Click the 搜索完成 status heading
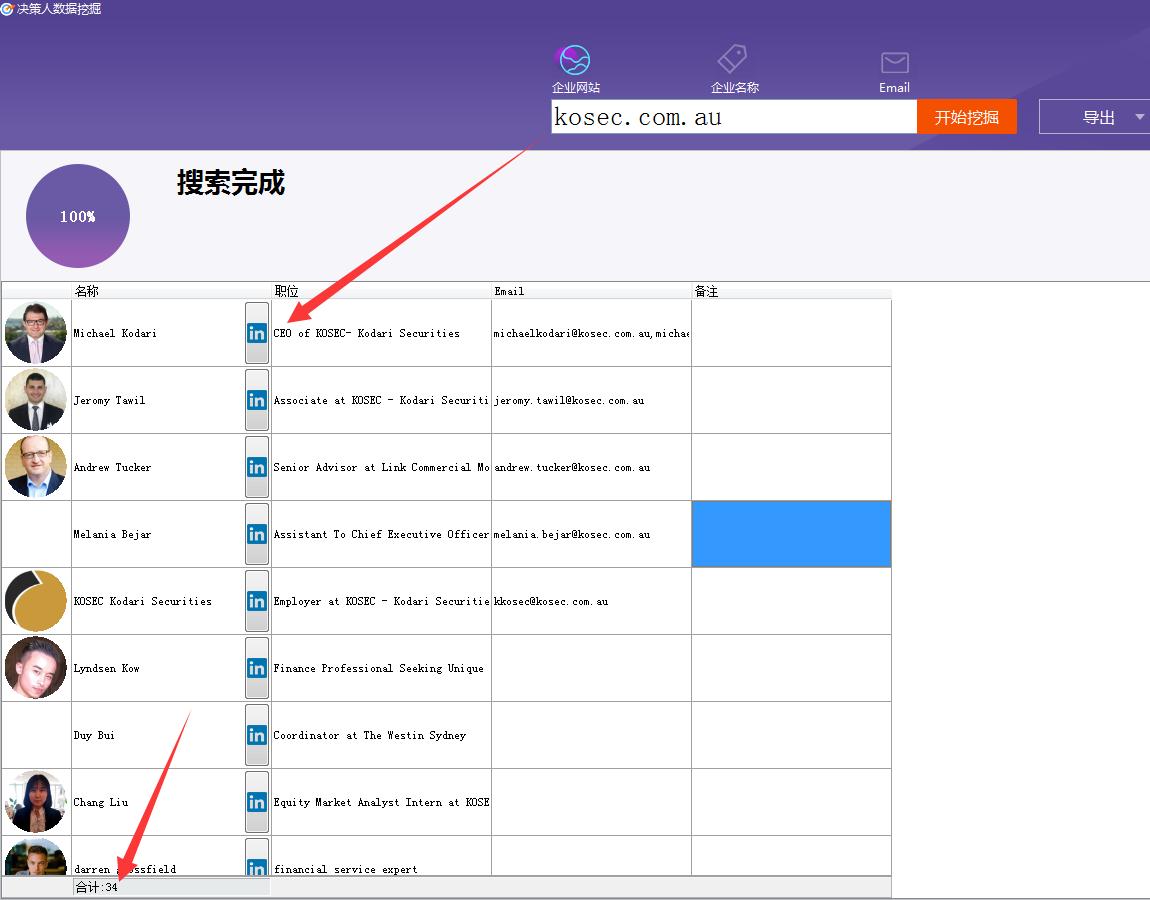The width and height of the screenshot is (1150, 900). [x=230, y=182]
